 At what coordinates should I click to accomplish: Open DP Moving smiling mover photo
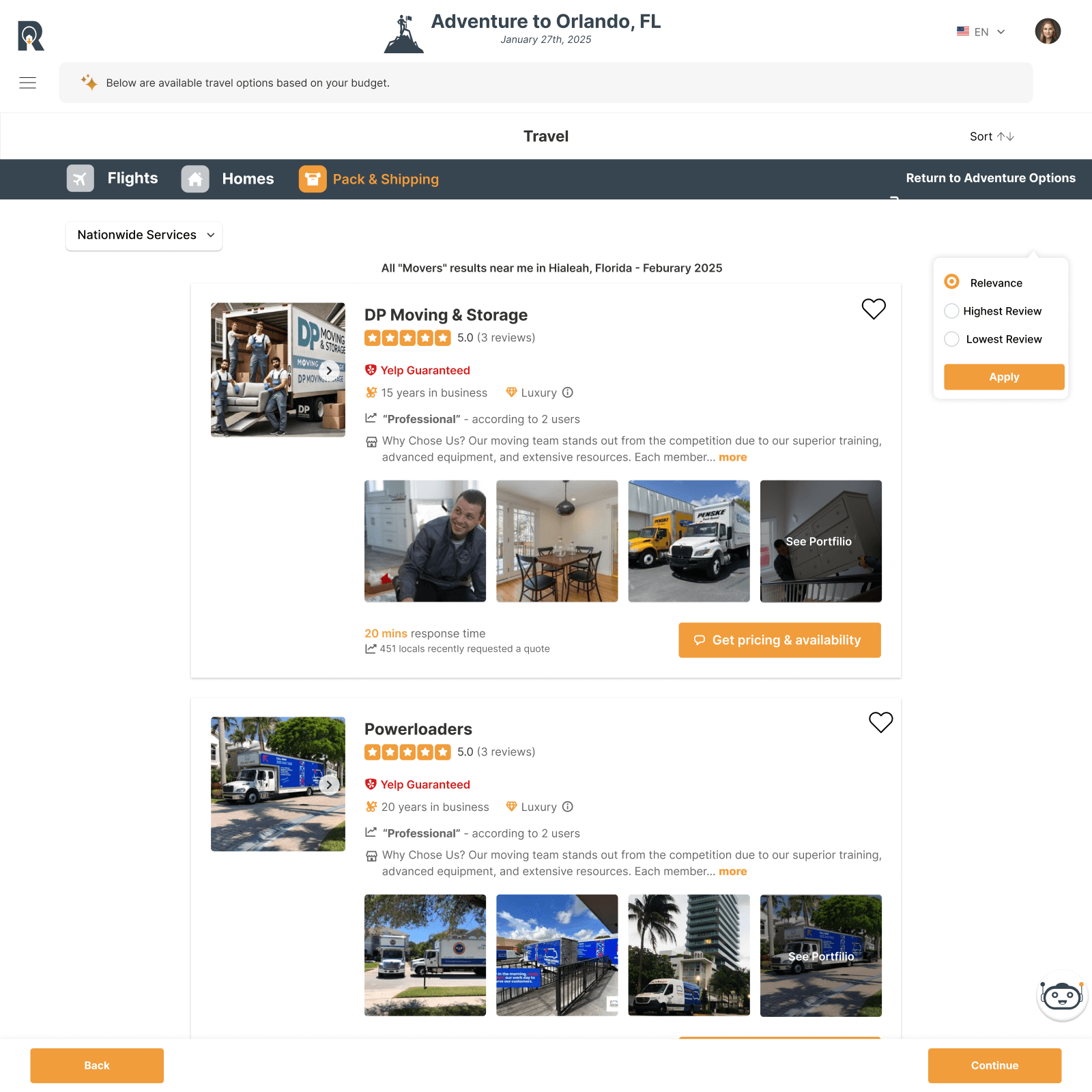tap(425, 541)
